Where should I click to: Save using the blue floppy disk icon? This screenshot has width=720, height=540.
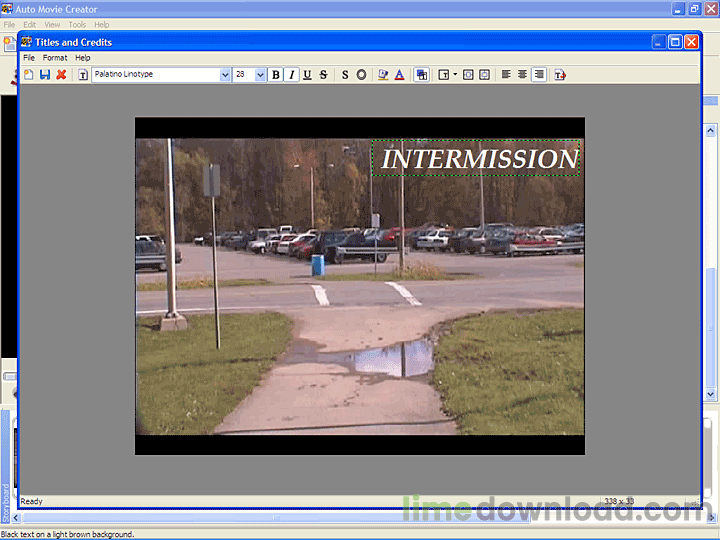45,74
